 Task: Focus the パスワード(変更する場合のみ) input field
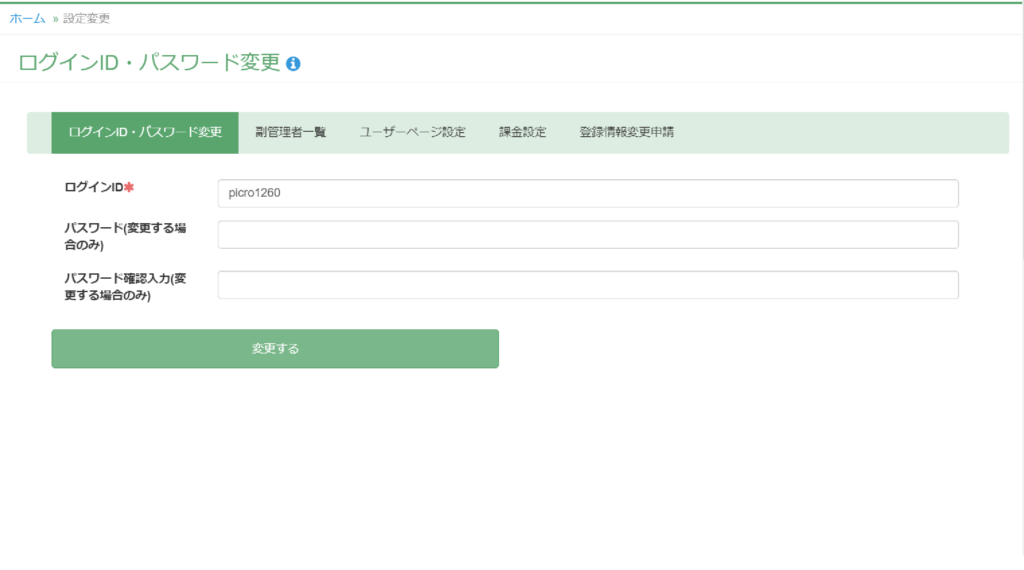click(x=588, y=234)
